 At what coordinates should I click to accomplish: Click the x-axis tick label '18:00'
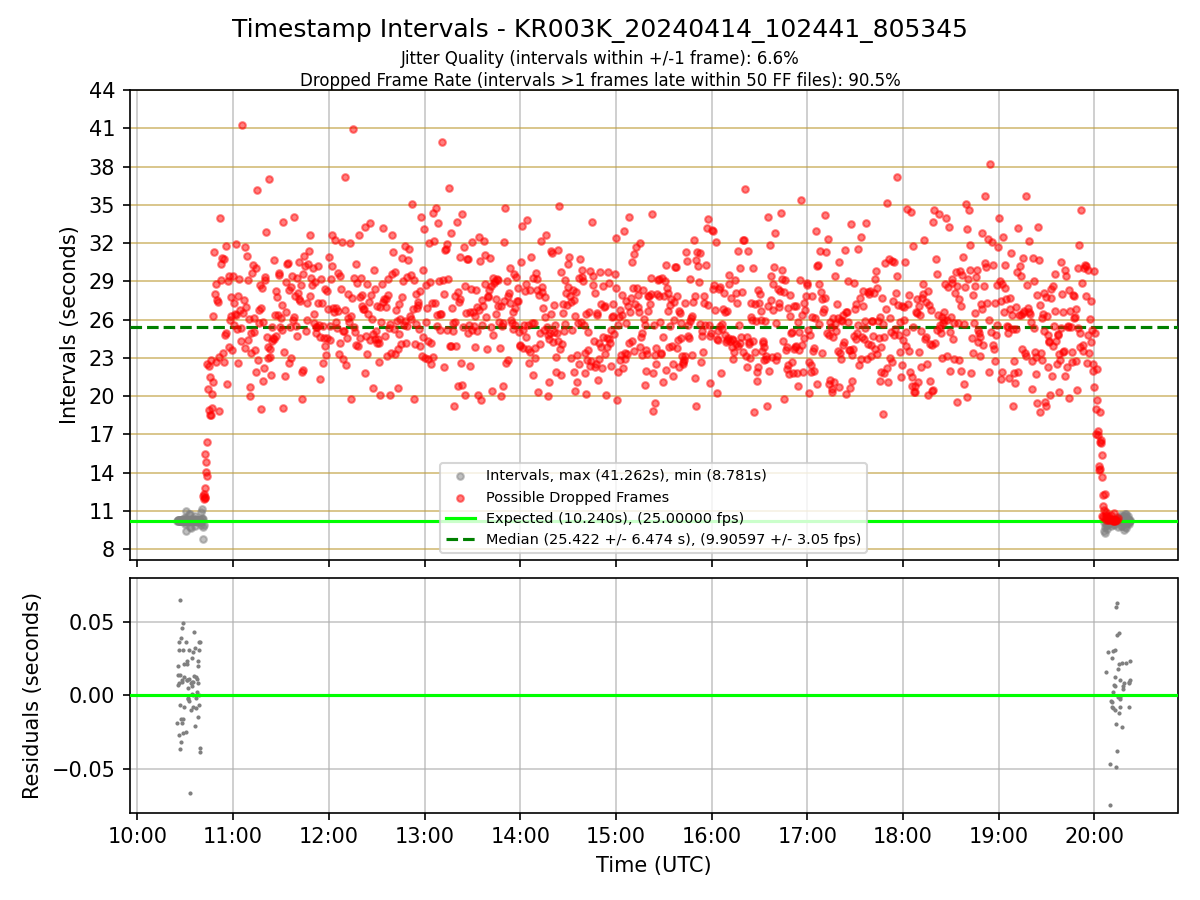[903, 836]
